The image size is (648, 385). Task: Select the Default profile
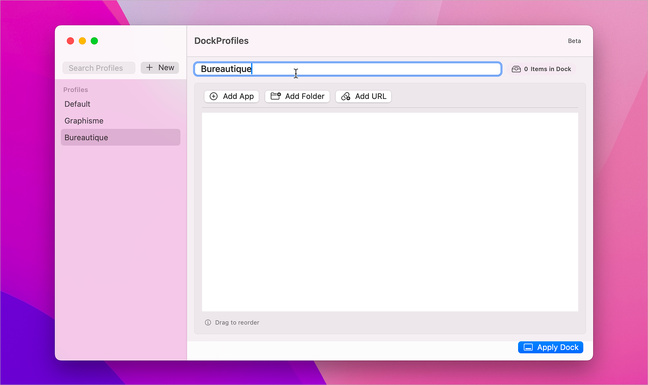[x=120, y=104]
